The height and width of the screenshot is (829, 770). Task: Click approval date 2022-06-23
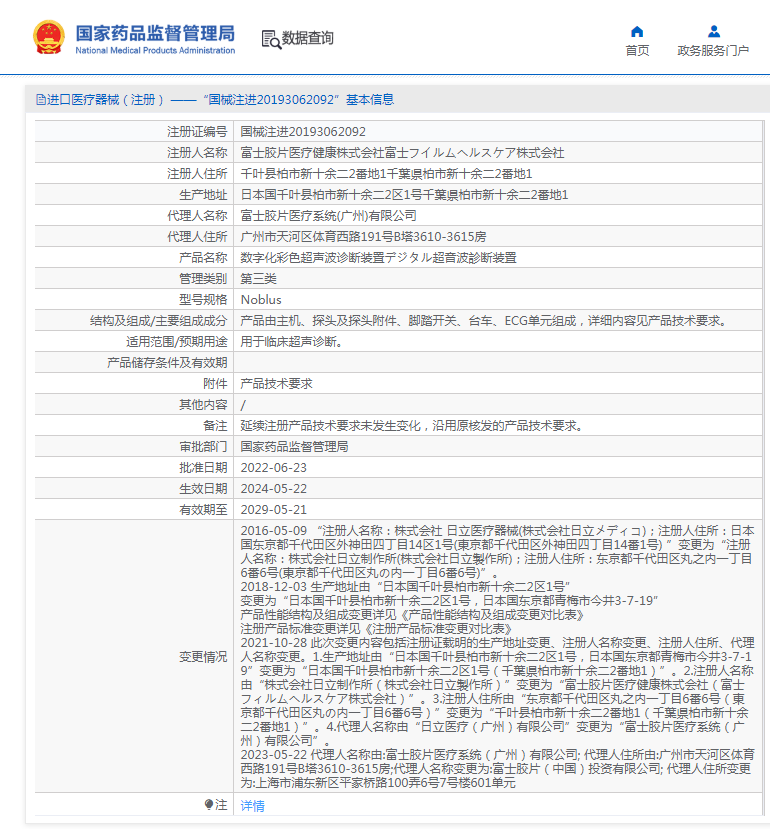[273, 468]
